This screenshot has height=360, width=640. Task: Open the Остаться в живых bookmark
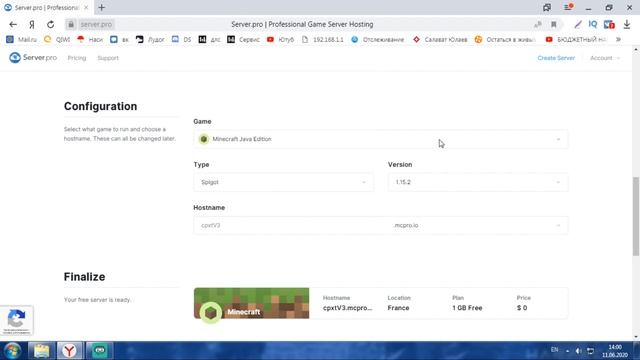tap(505, 40)
